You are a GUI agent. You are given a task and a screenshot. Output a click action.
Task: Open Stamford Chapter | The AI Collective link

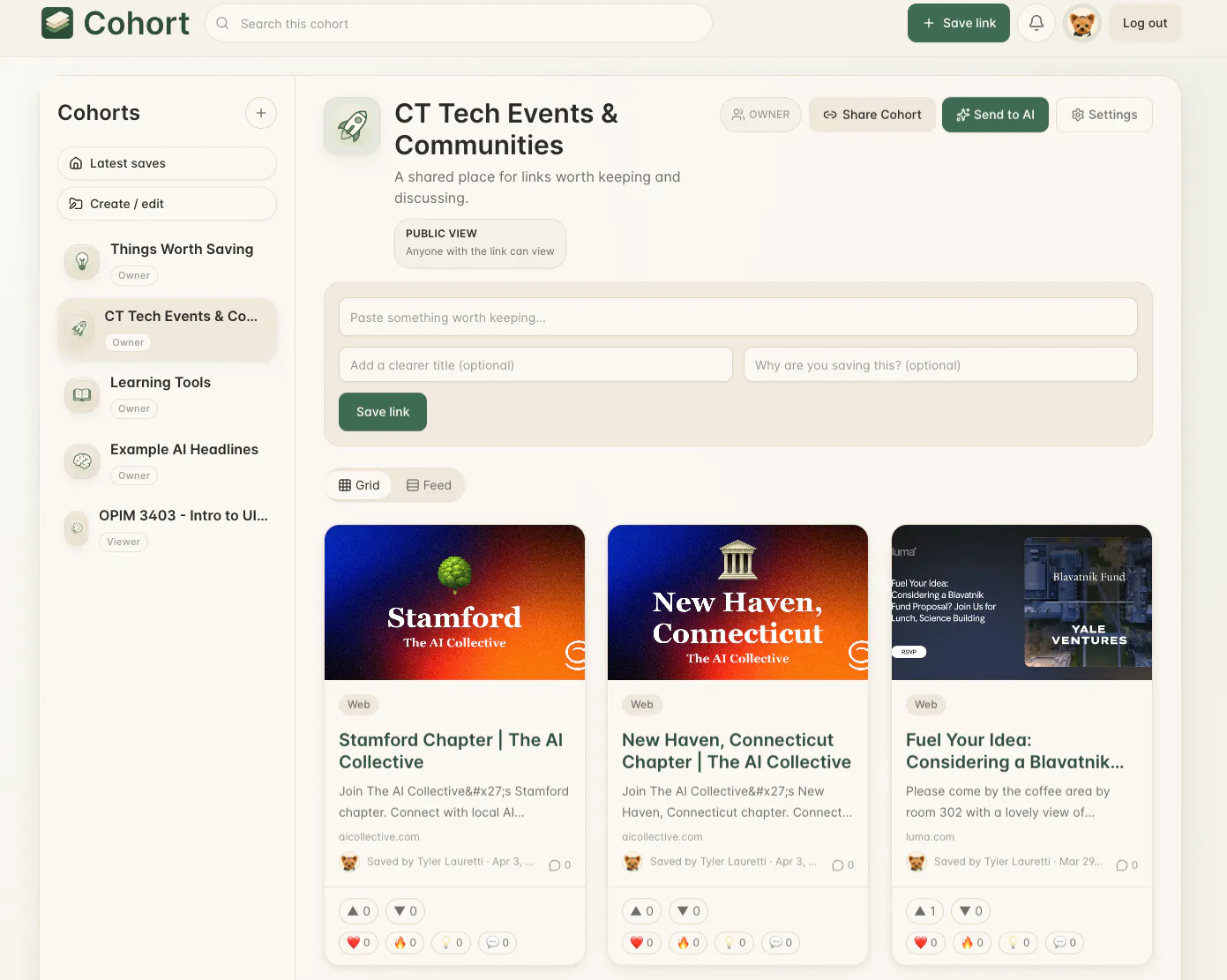tap(451, 751)
